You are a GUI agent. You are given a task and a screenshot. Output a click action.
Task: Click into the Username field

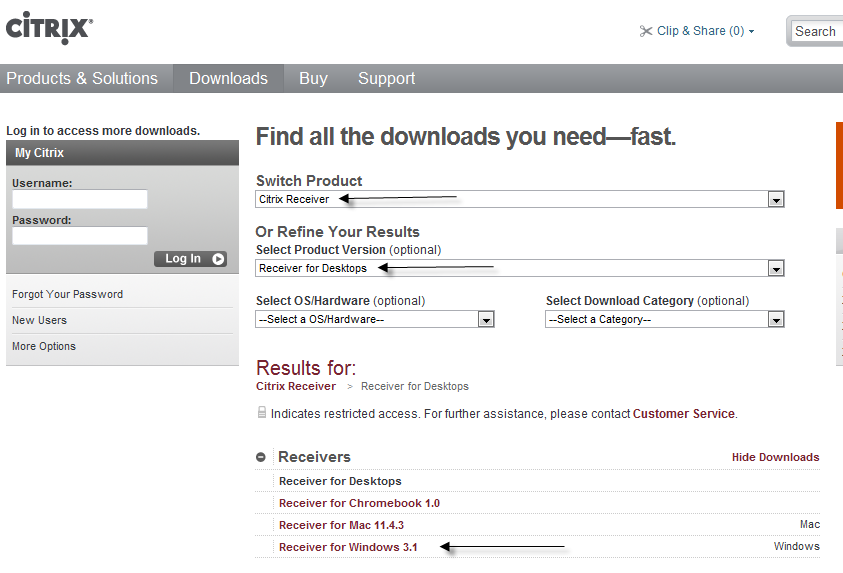coord(80,199)
